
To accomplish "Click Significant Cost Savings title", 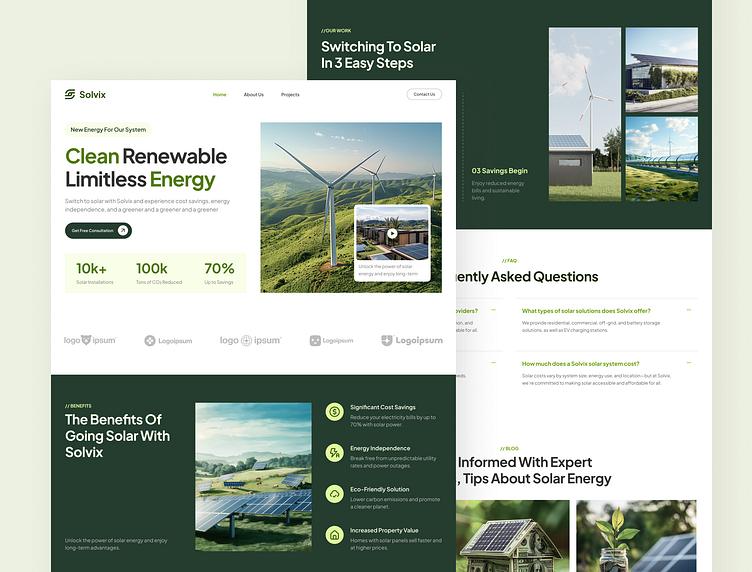I will pos(383,407).
